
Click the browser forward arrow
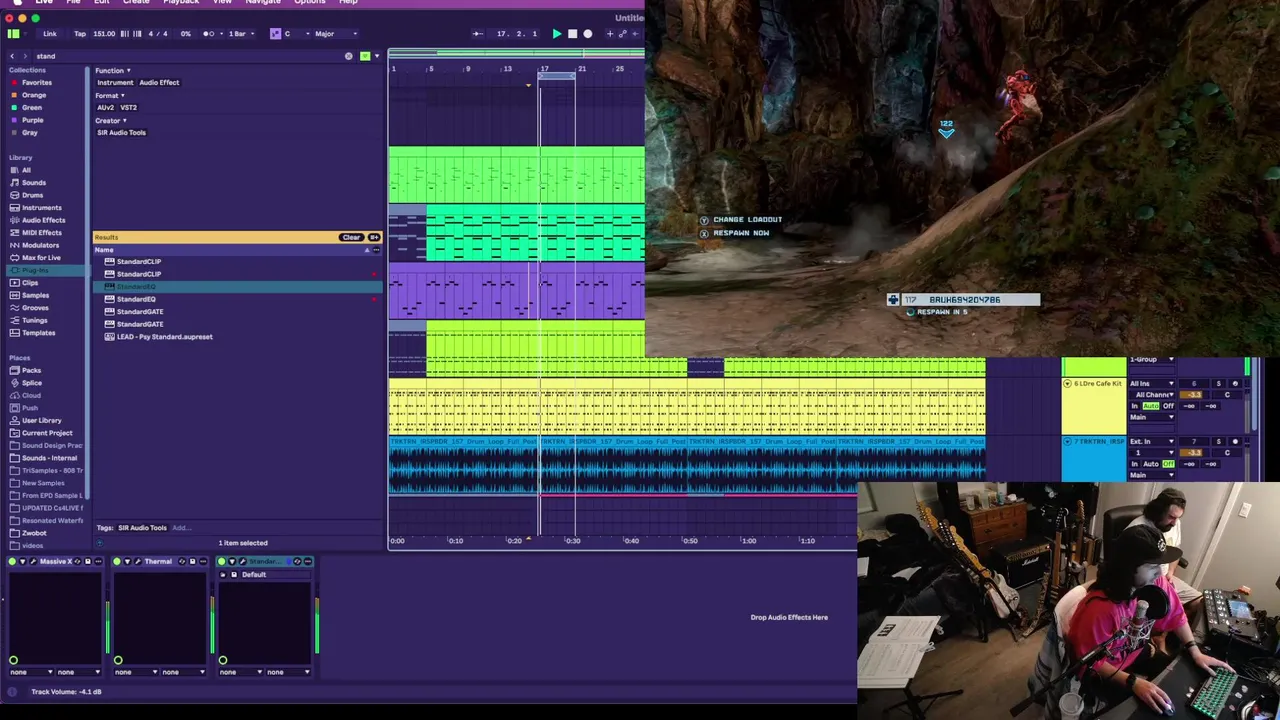(x=26, y=56)
